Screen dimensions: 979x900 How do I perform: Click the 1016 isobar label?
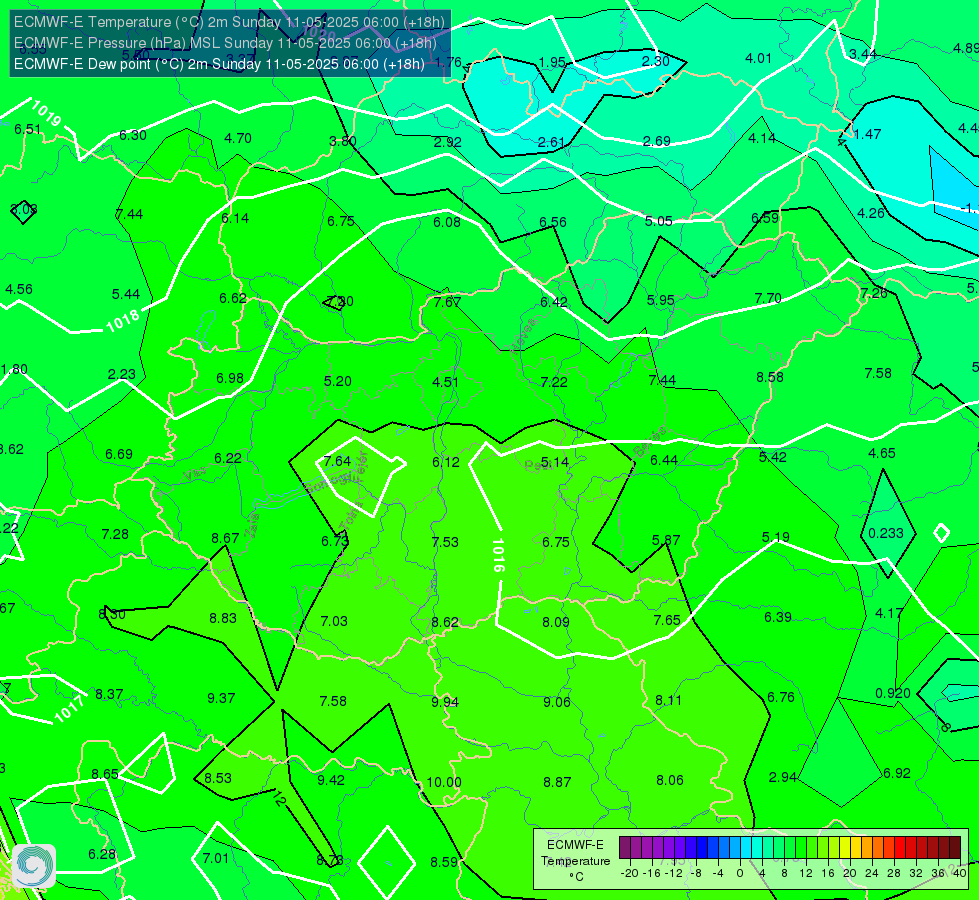pos(498,555)
